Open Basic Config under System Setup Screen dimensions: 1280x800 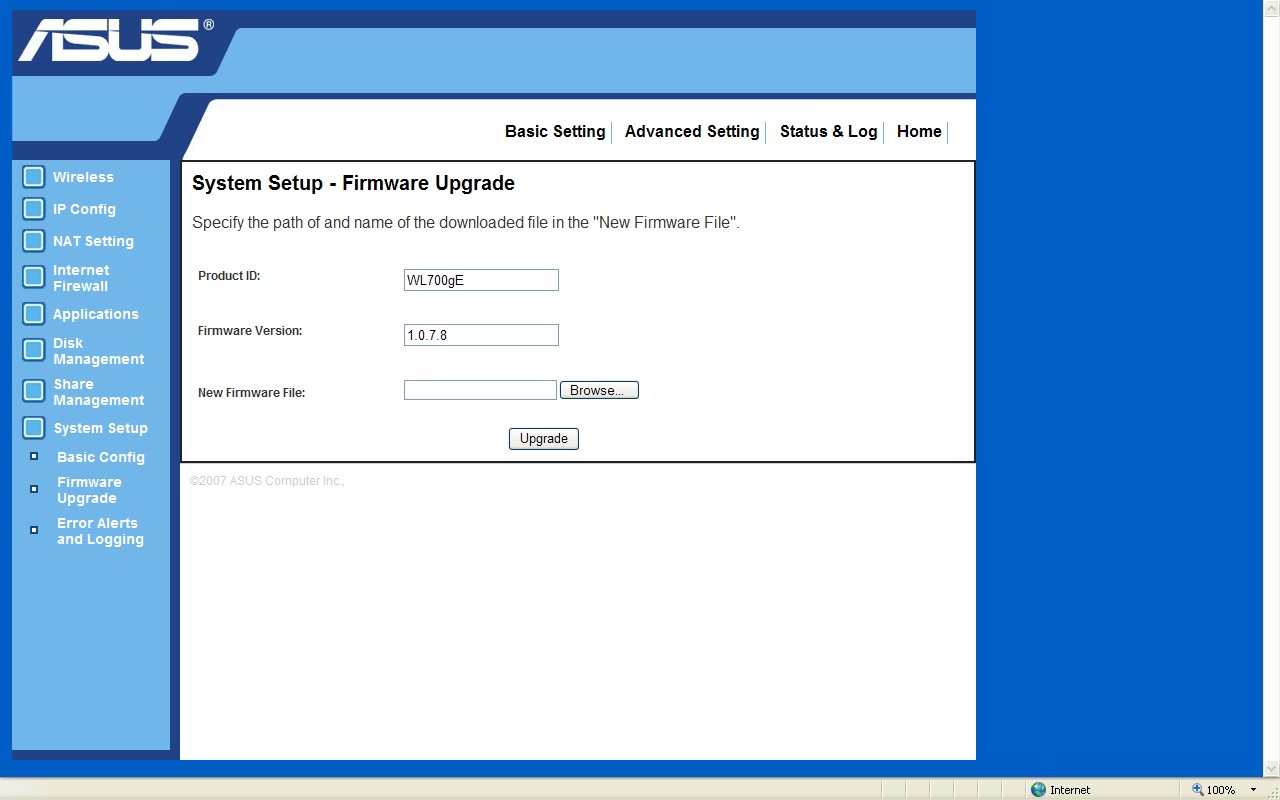(101, 457)
